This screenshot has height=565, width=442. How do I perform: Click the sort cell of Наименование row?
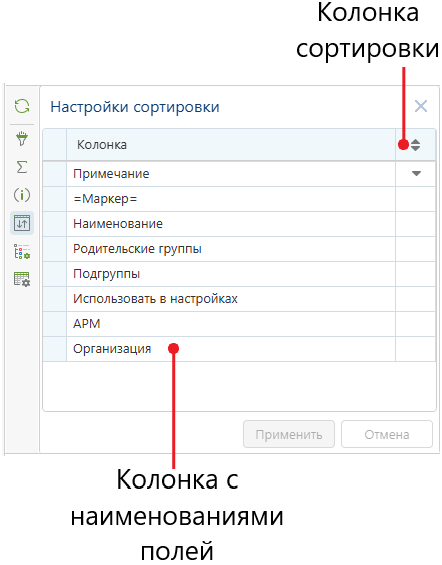click(416, 224)
